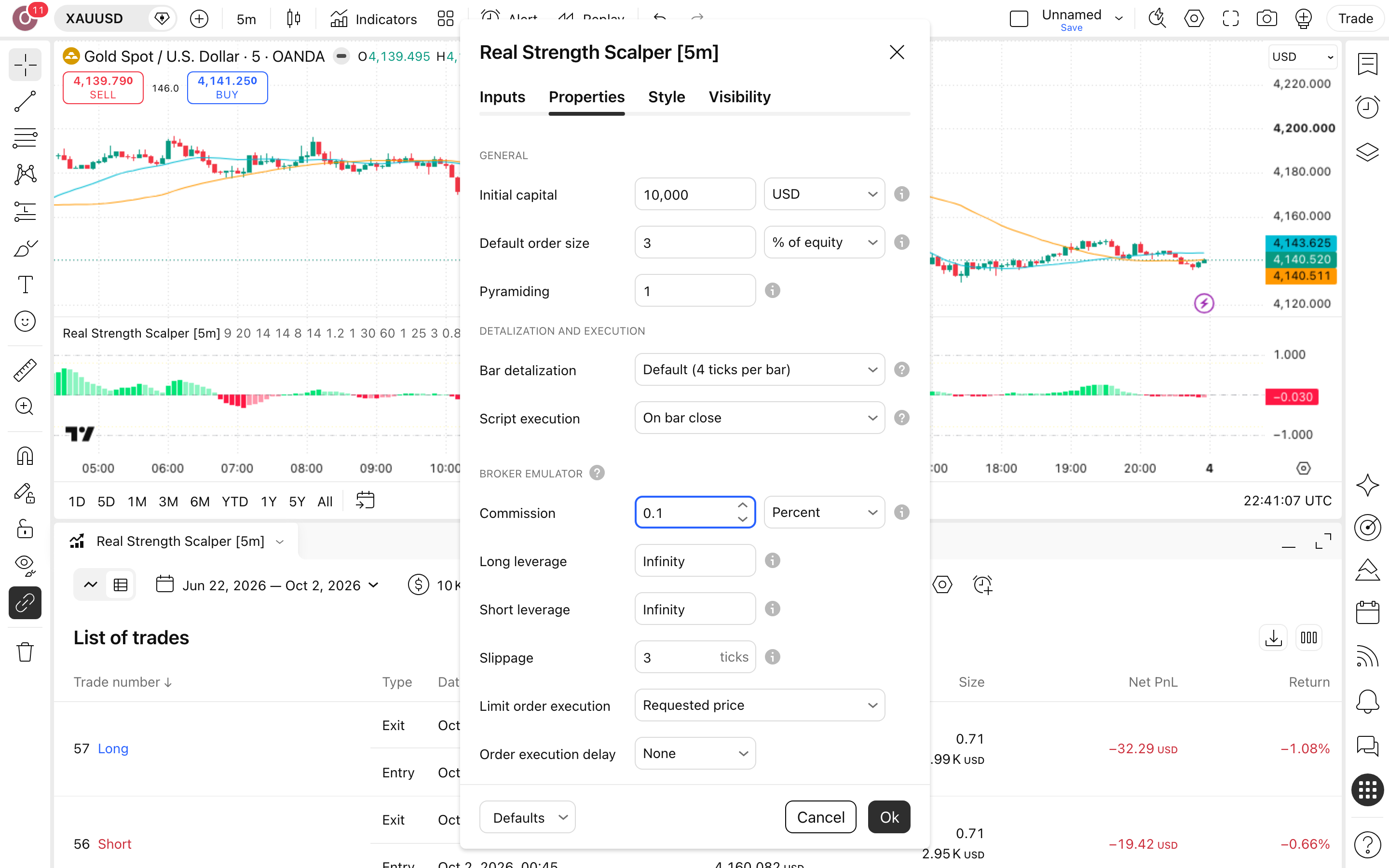Select the trend line drawing tool
Viewport: 1389px width, 868px height.
tap(25, 101)
